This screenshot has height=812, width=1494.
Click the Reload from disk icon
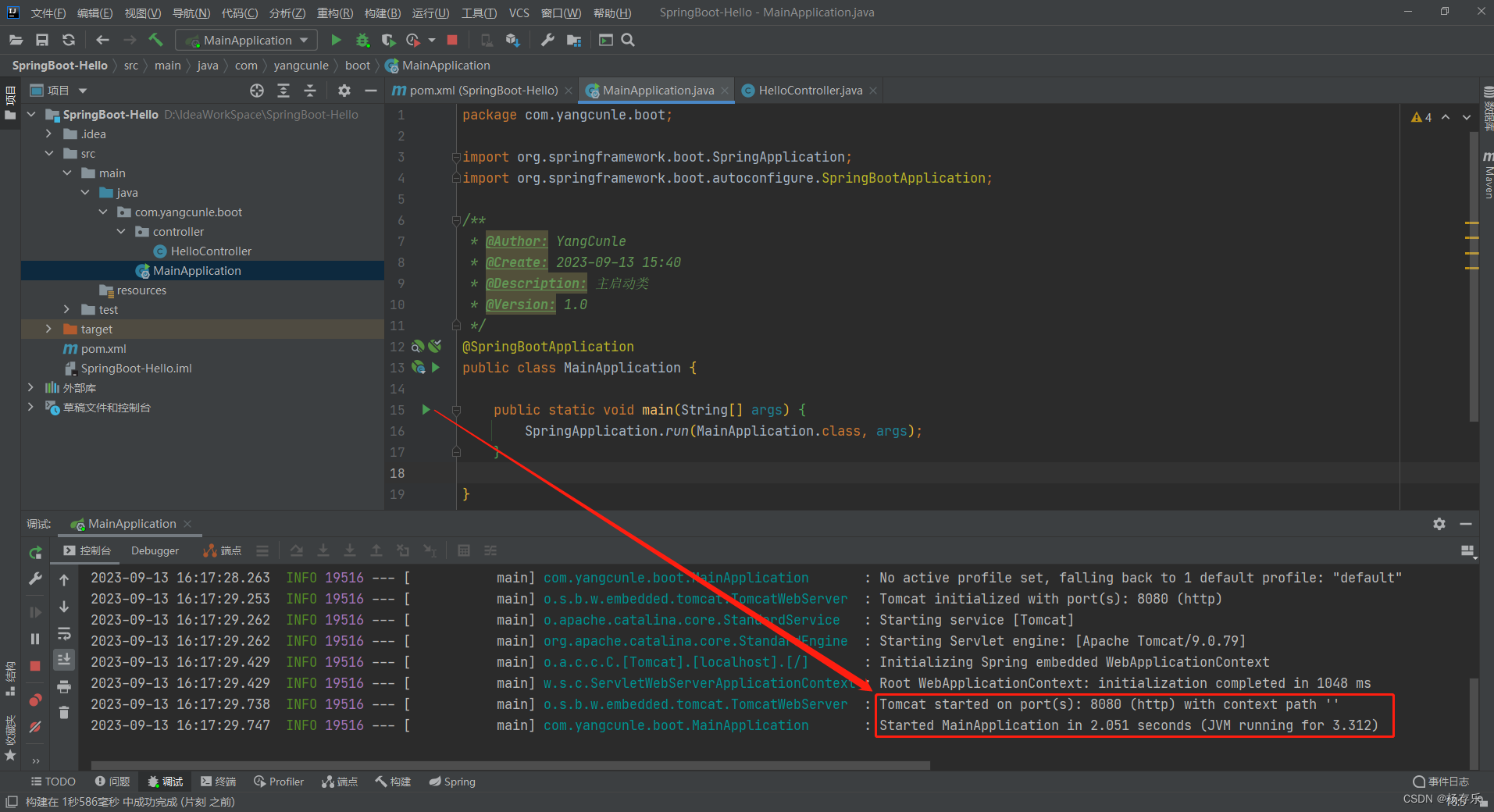click(x=69, y=40)
